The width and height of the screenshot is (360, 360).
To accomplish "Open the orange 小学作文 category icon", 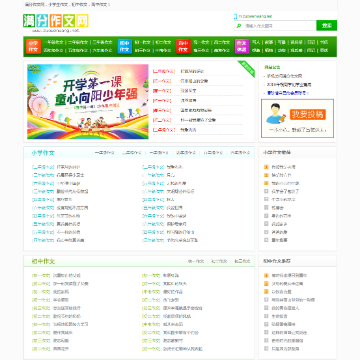I will coord(33,46).
